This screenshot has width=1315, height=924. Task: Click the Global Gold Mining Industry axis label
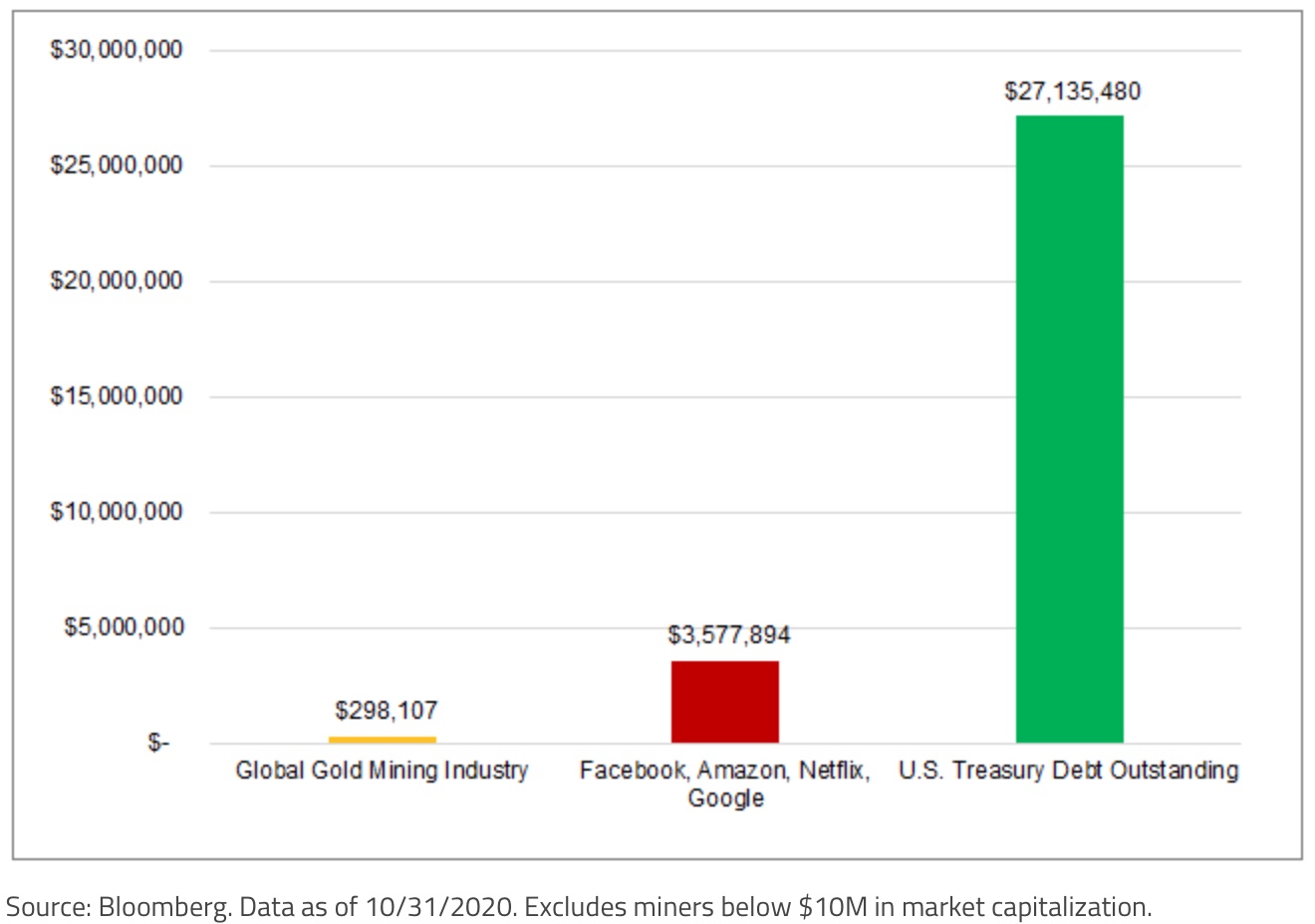[x=382, y=770]
